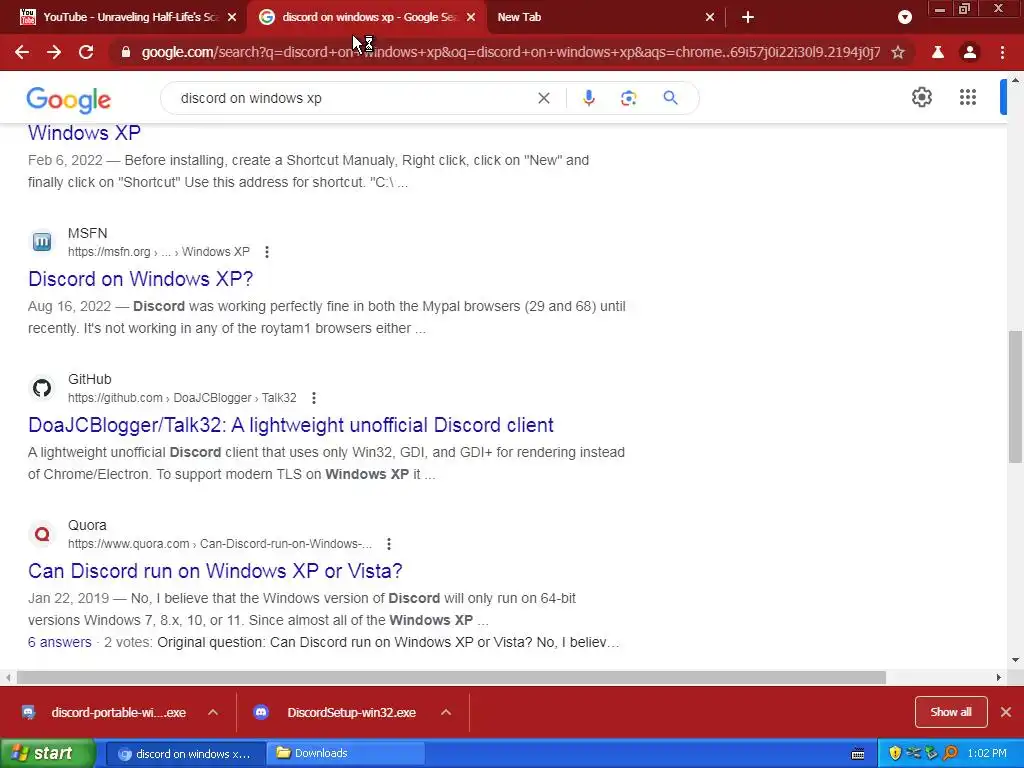The image size is (1024, 768).
Task: Open the new tab plus button
Action: [748, 17]
